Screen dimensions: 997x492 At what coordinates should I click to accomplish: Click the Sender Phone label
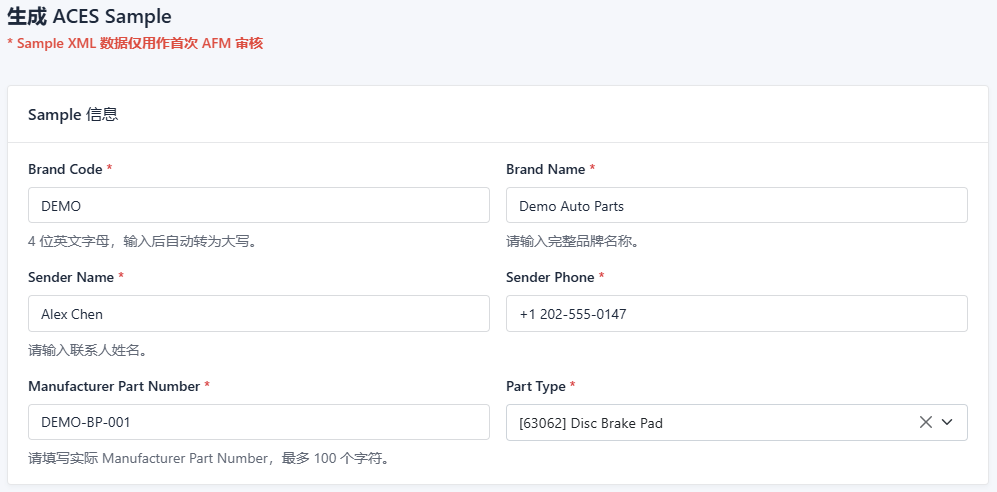click(x=550, y=277)
